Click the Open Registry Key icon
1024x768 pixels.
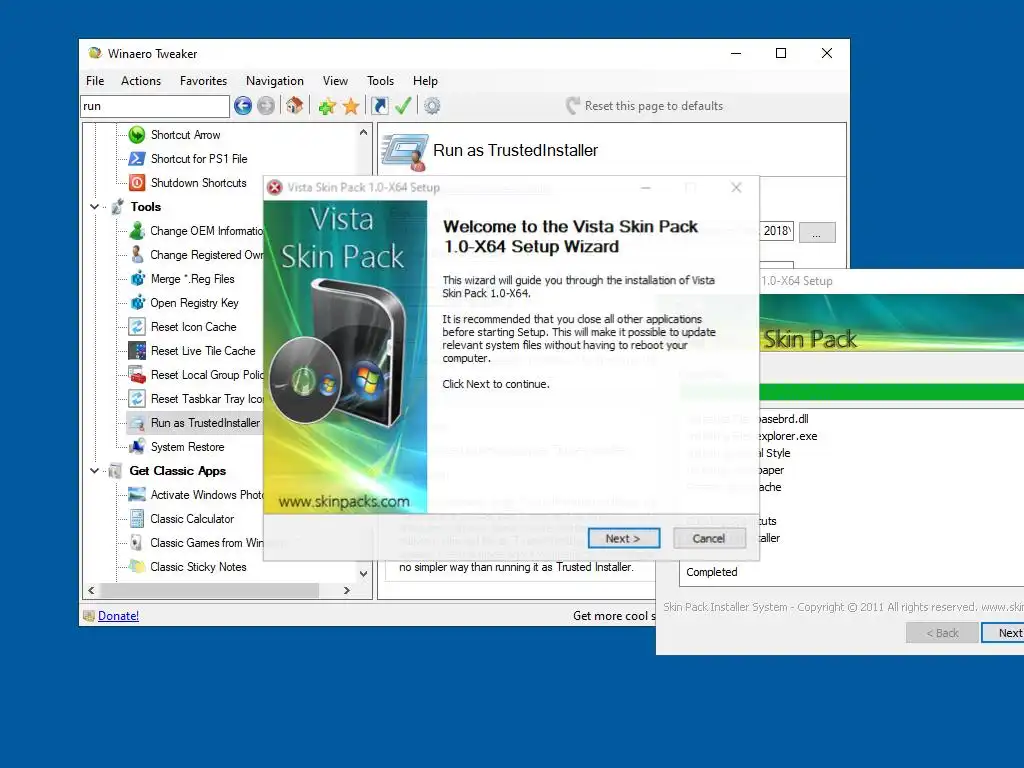coord(137,302)
